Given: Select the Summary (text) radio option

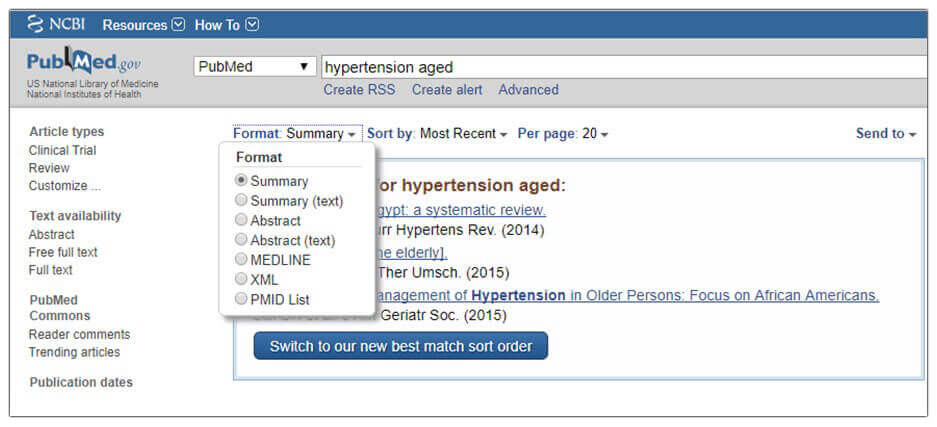Looking at the screenshot, I should [241, 201].
